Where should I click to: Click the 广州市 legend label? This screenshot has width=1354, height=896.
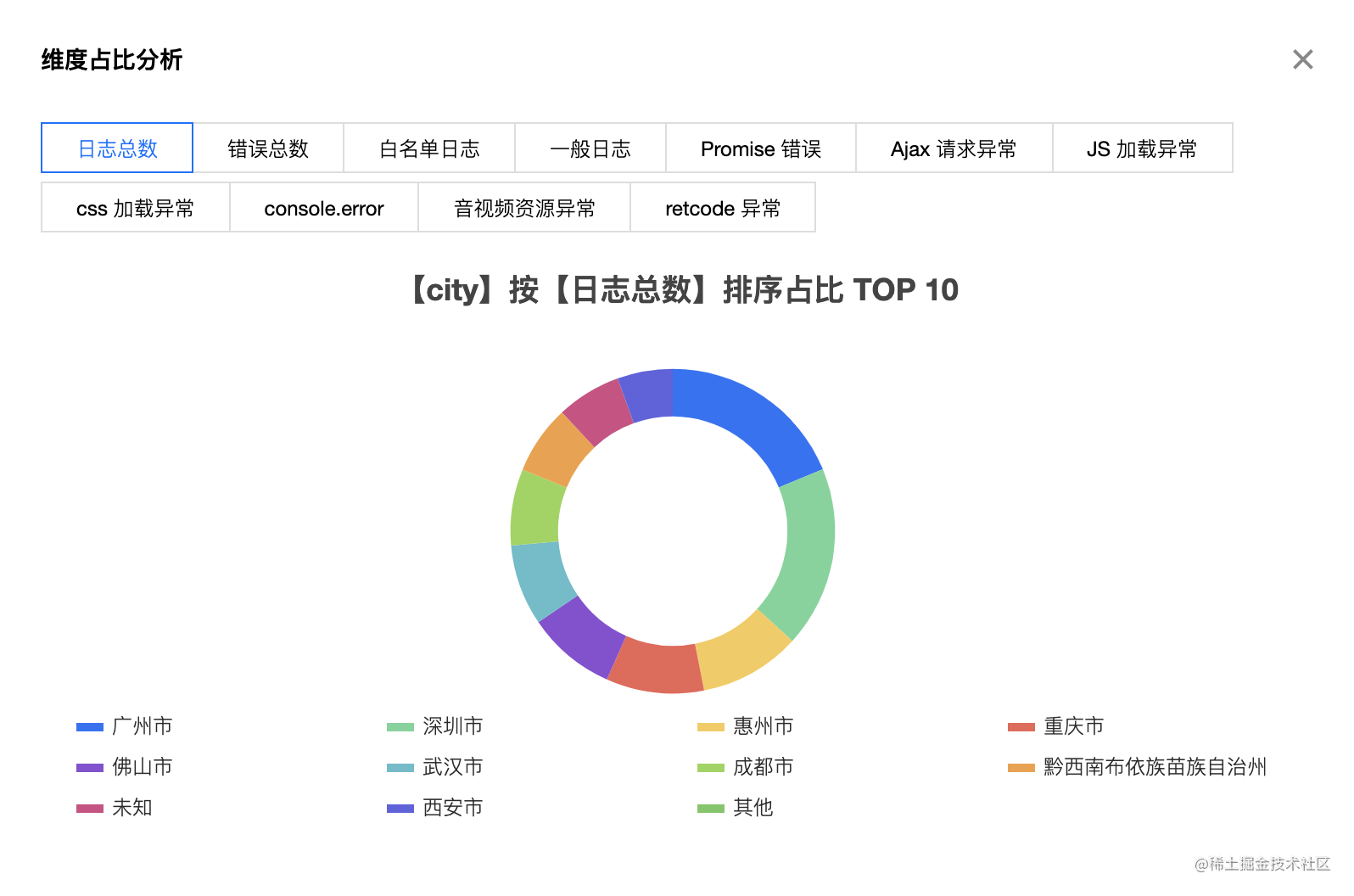(143, 726)
